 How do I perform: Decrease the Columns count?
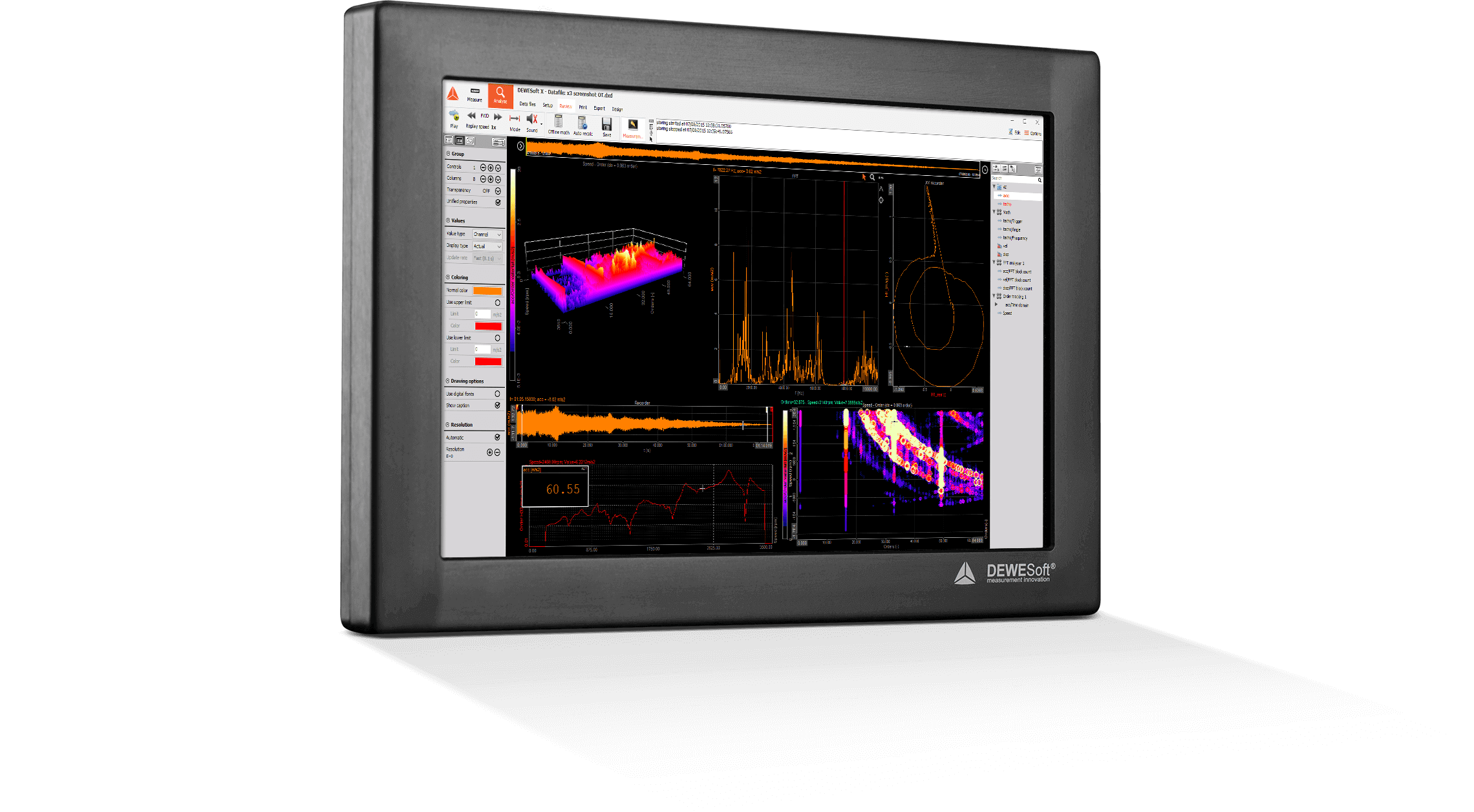(483, 179)
